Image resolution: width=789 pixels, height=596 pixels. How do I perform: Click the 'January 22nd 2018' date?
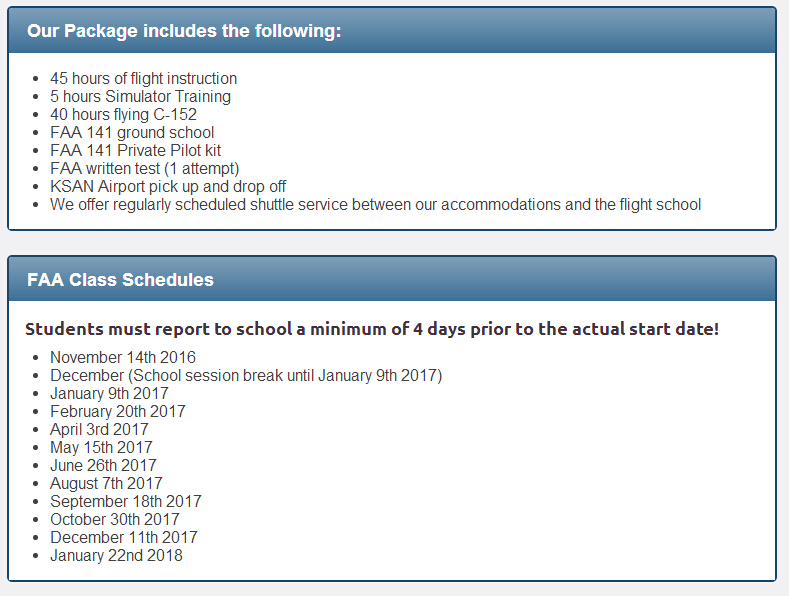(116, 556)
